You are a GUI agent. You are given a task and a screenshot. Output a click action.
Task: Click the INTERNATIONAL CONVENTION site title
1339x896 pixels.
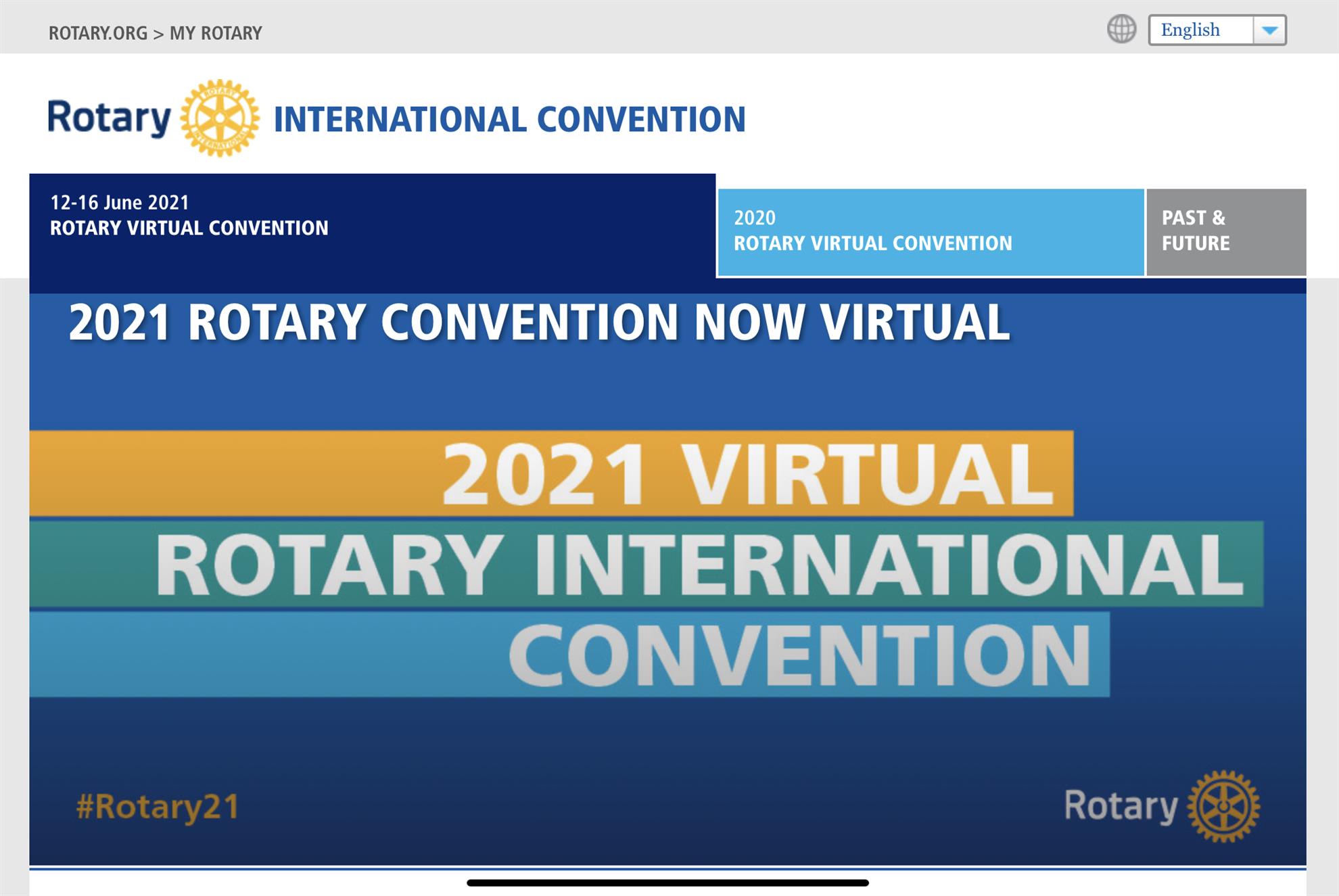pyautogui.click(x=509, y=120)
